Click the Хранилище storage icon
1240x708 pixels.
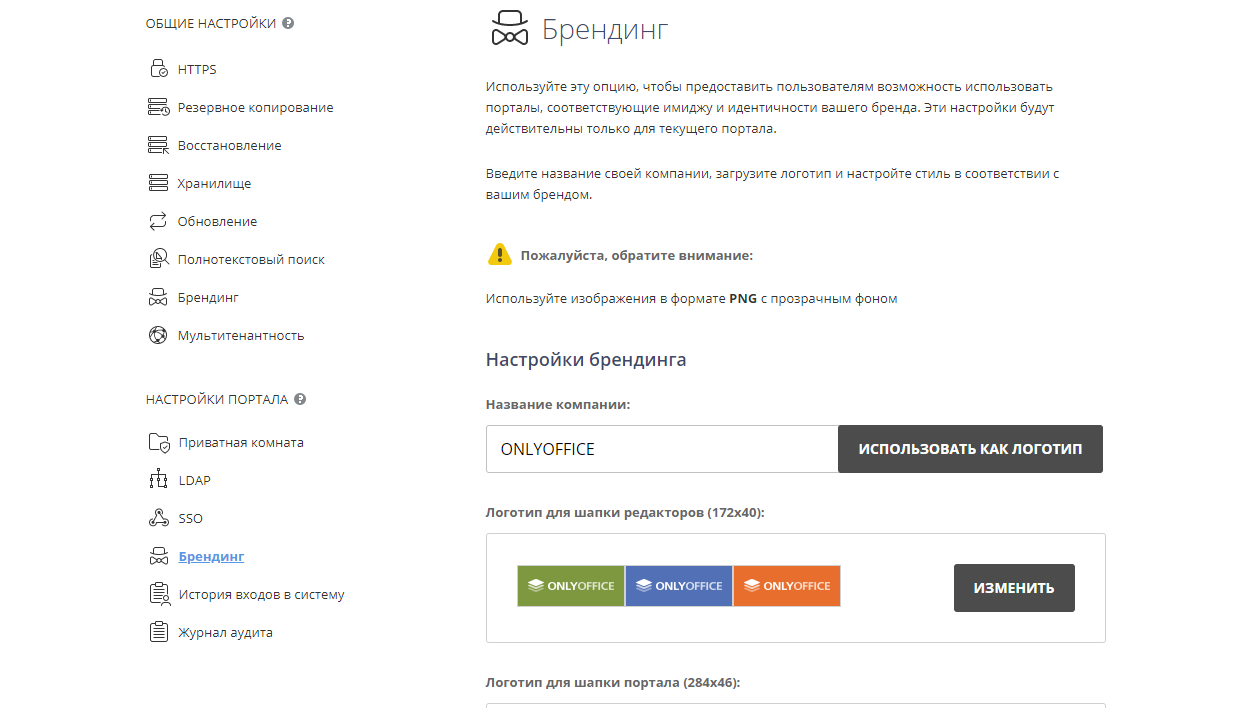(x=158, y=183)
